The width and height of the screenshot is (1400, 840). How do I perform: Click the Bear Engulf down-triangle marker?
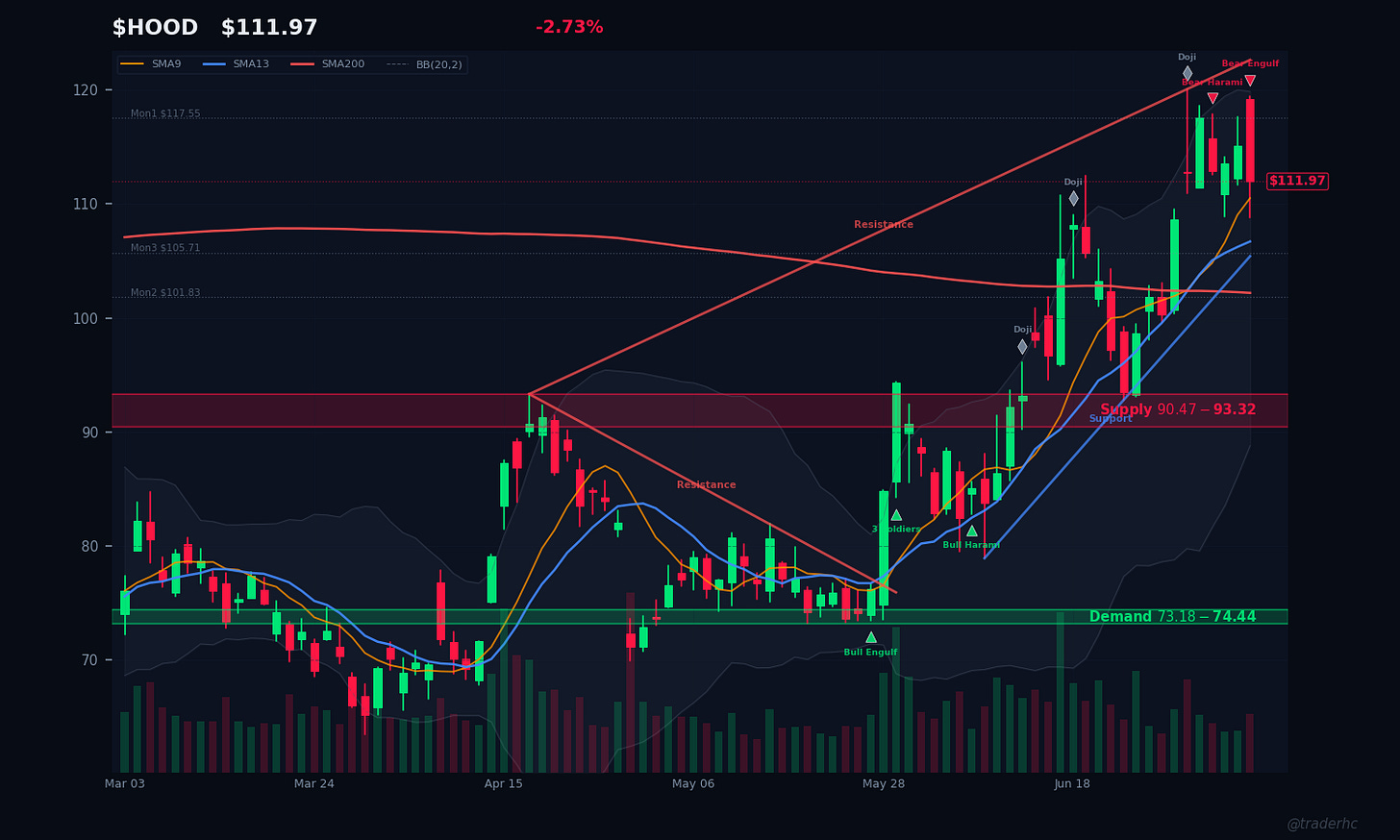click(x=1250, y=81)
